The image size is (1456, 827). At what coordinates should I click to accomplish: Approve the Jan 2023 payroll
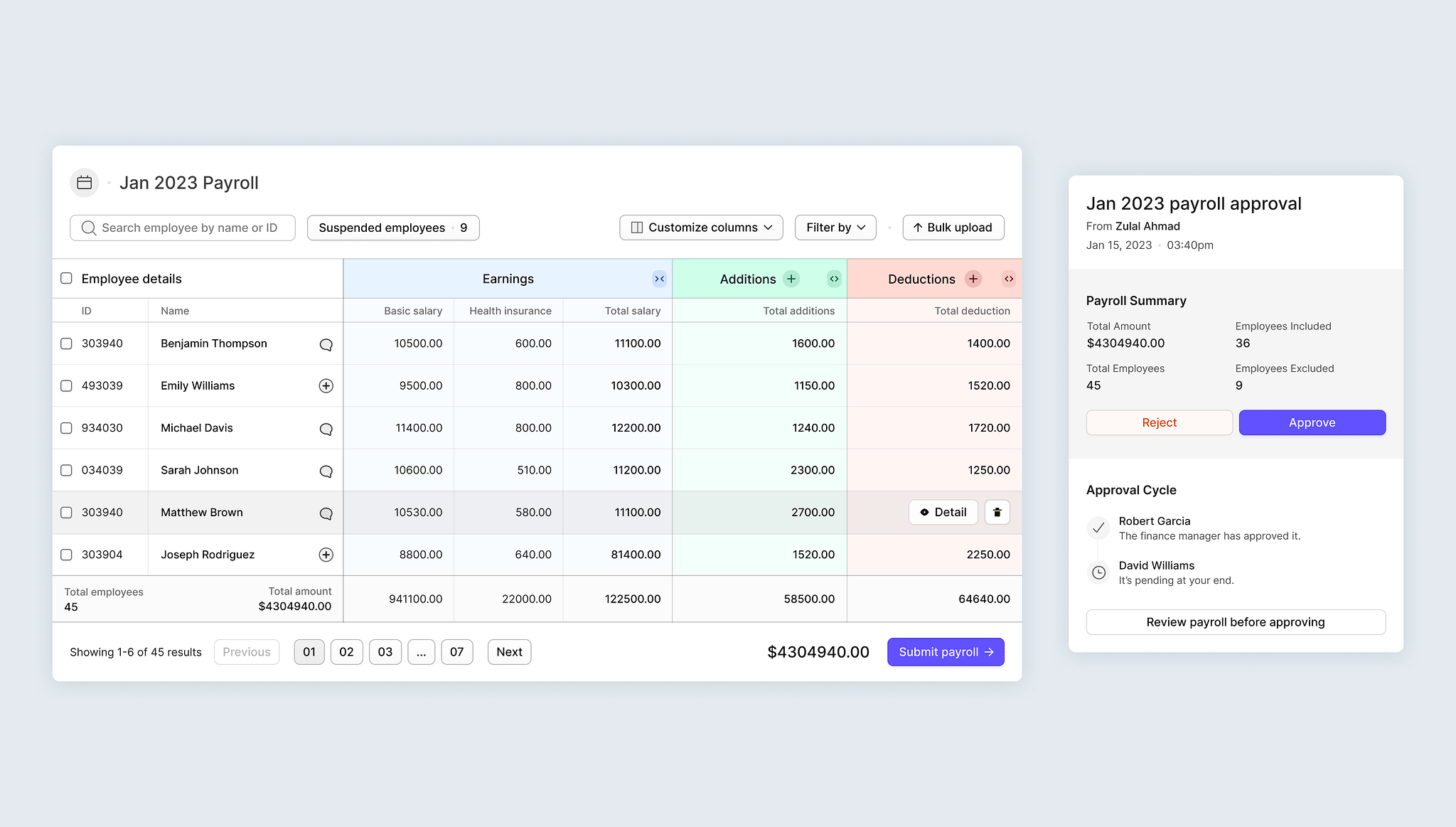[1312, 422]
